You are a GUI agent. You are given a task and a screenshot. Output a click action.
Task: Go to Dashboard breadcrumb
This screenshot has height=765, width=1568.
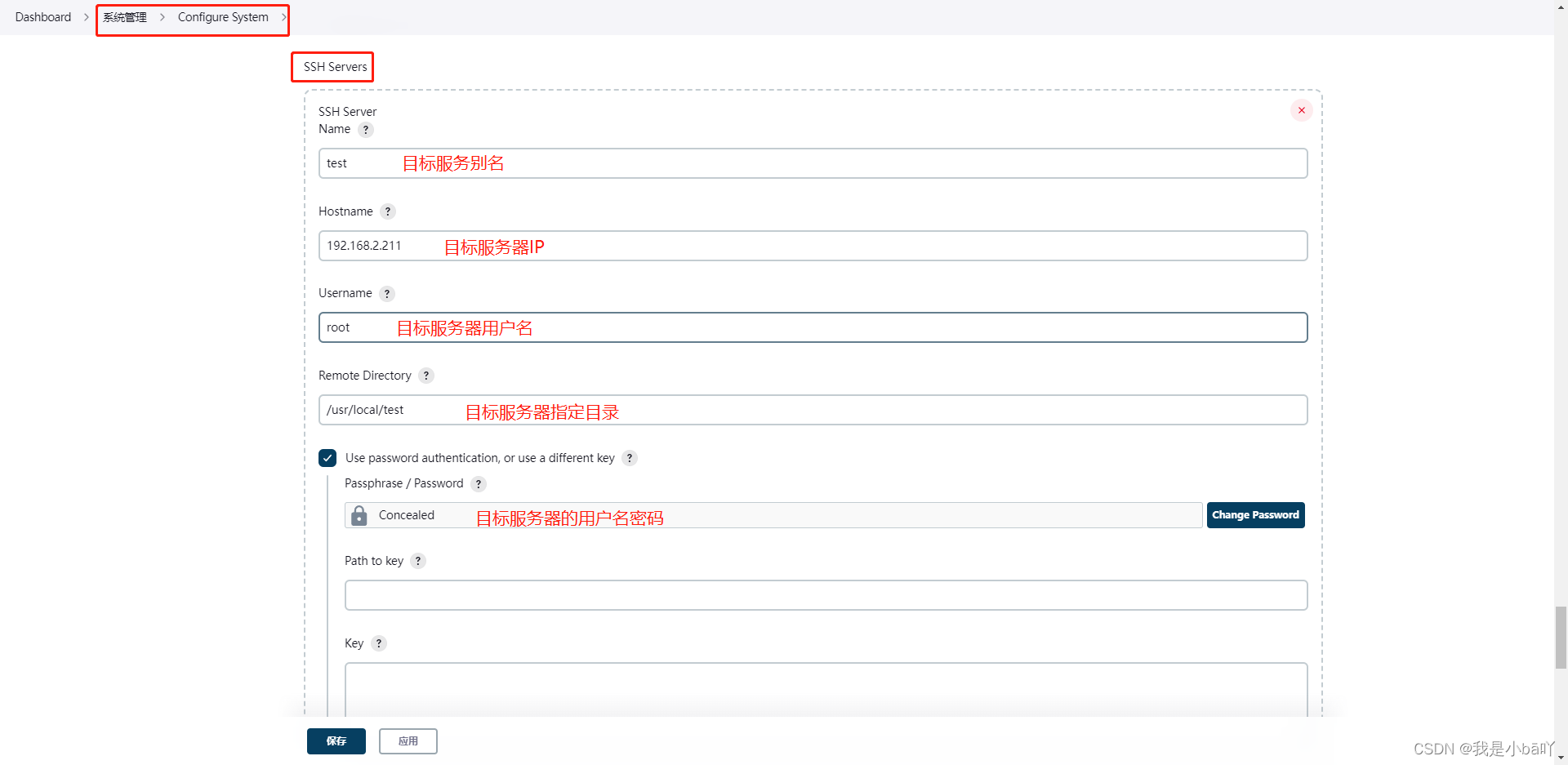click(x=43, y=17)
